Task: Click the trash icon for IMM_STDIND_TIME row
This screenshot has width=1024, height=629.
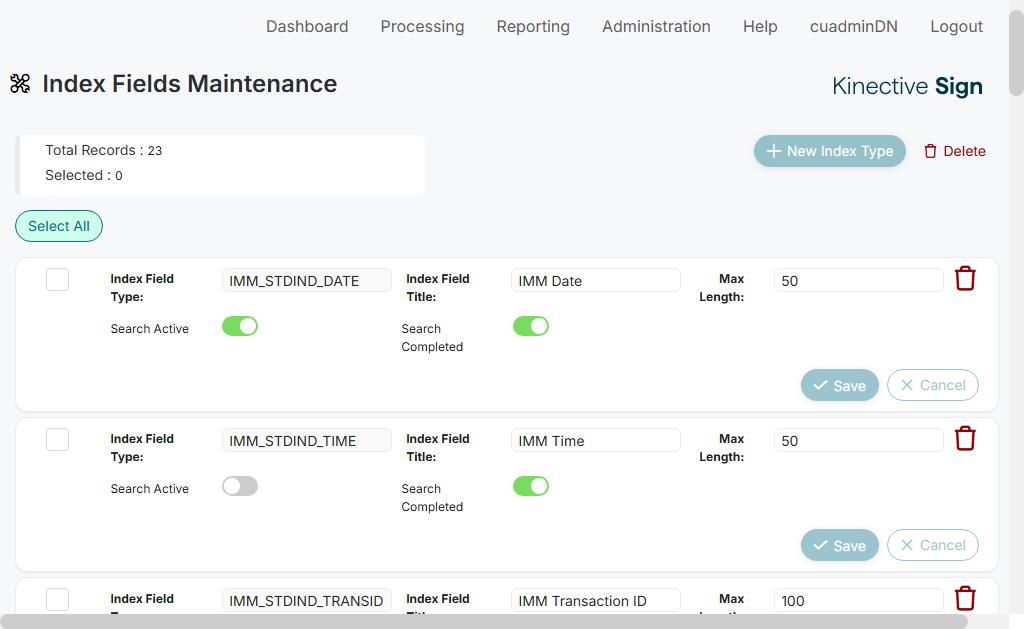Action: [964, 439]
